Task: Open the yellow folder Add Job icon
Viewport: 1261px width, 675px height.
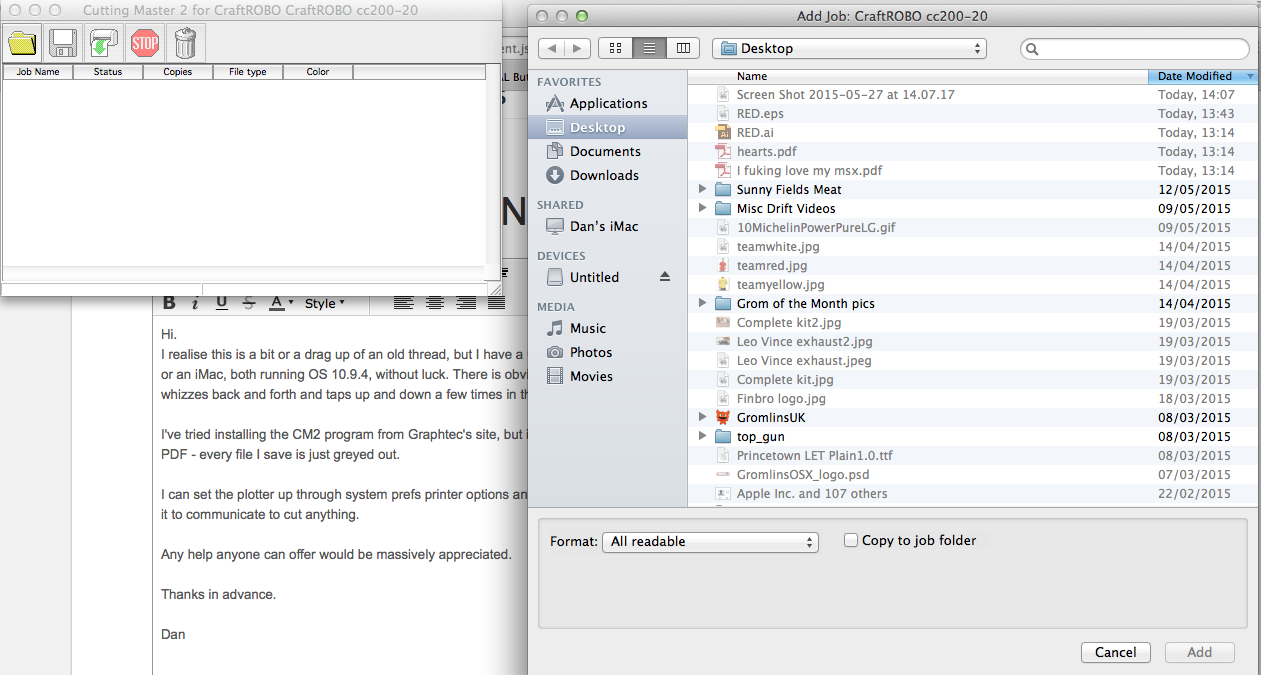Action: click(22, 43)
